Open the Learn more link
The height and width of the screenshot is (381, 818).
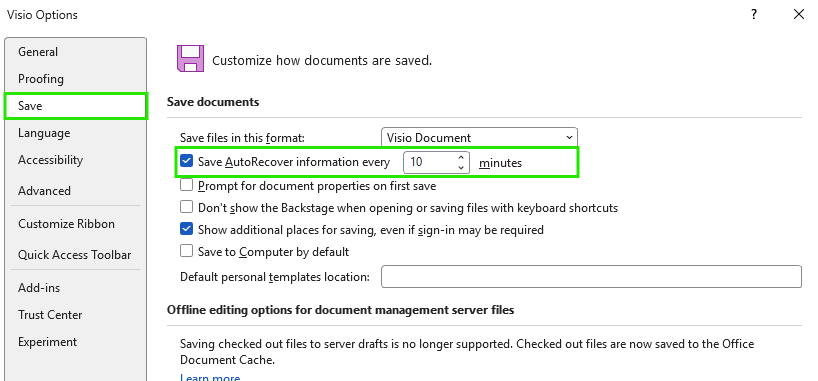[210, 377]
